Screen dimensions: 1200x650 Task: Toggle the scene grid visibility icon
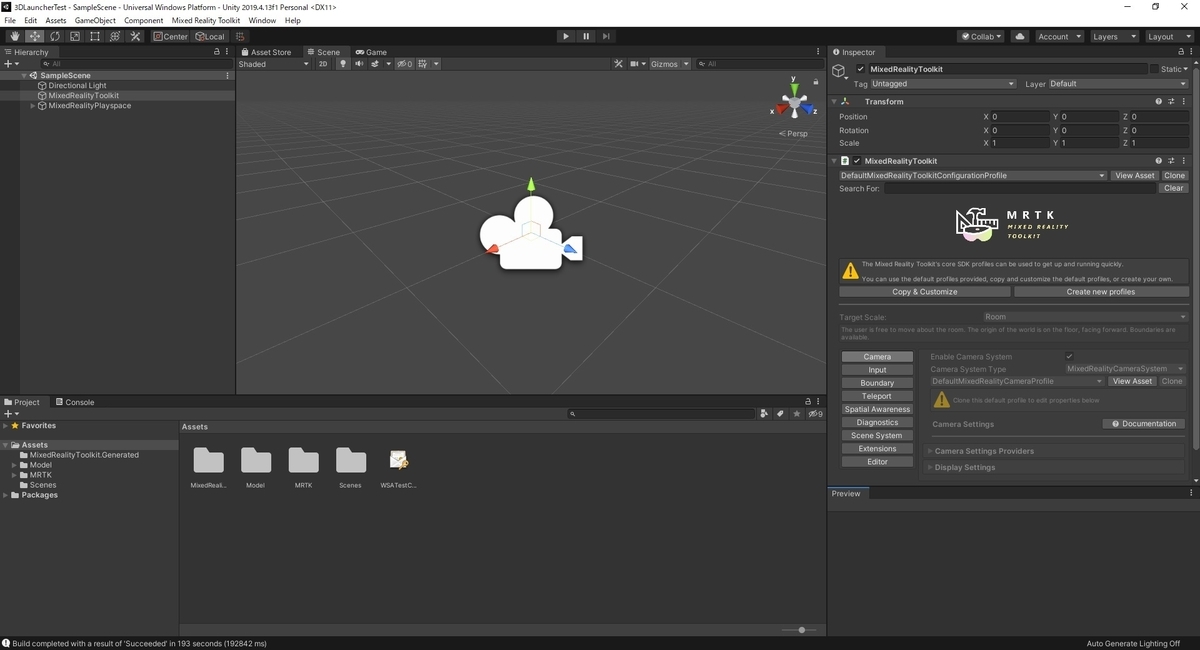click(424, 64)
